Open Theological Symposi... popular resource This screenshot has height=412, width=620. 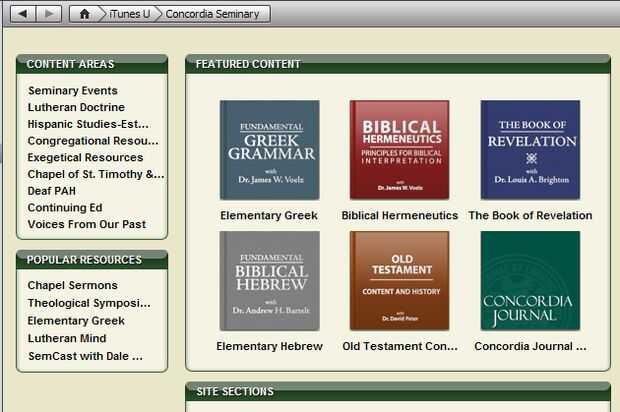[x=89, y=303]
